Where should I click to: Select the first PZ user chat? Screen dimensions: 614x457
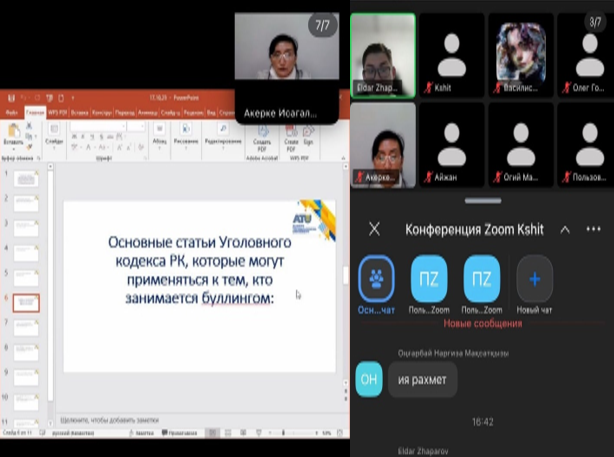pos(429,278)
